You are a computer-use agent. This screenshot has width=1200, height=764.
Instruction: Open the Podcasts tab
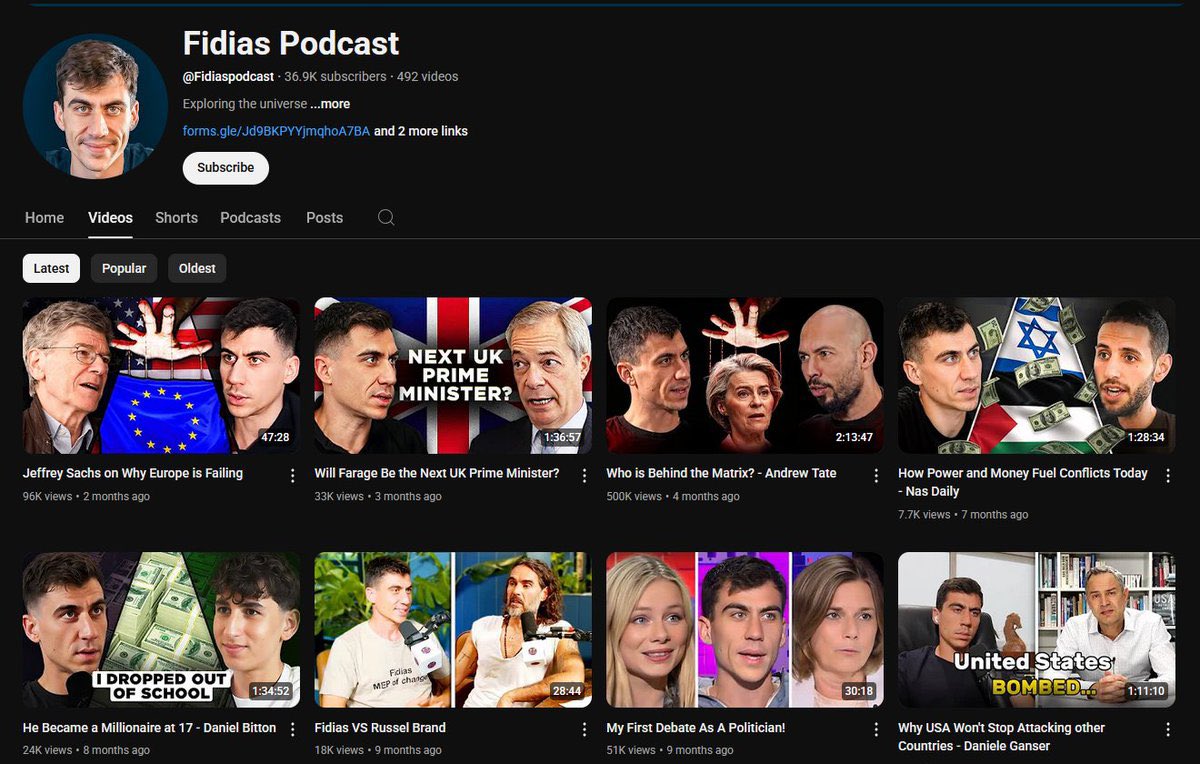pos(250,217)
